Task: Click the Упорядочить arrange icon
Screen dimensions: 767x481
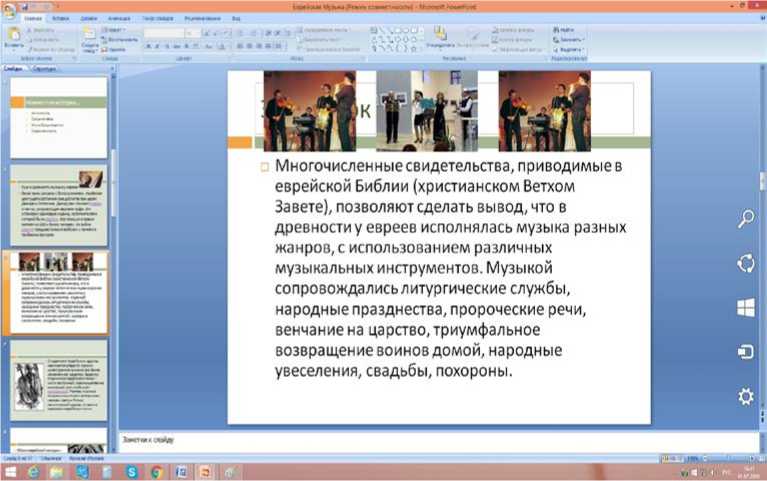Action: [440, 37]
